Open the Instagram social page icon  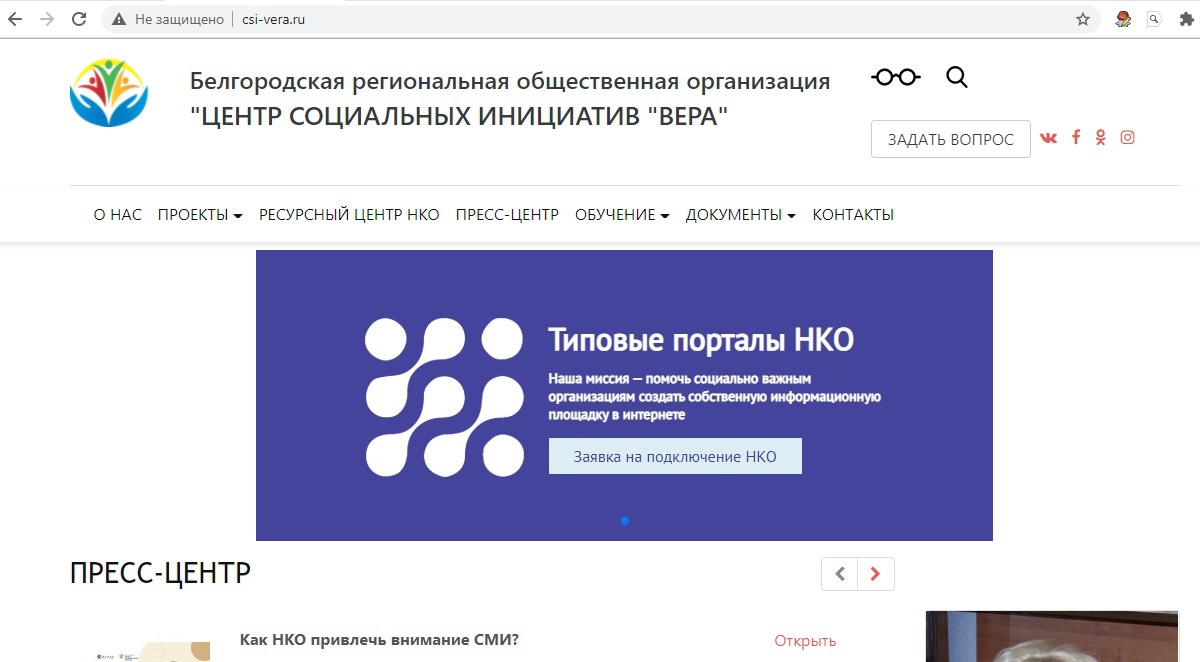click(1127, 138)
